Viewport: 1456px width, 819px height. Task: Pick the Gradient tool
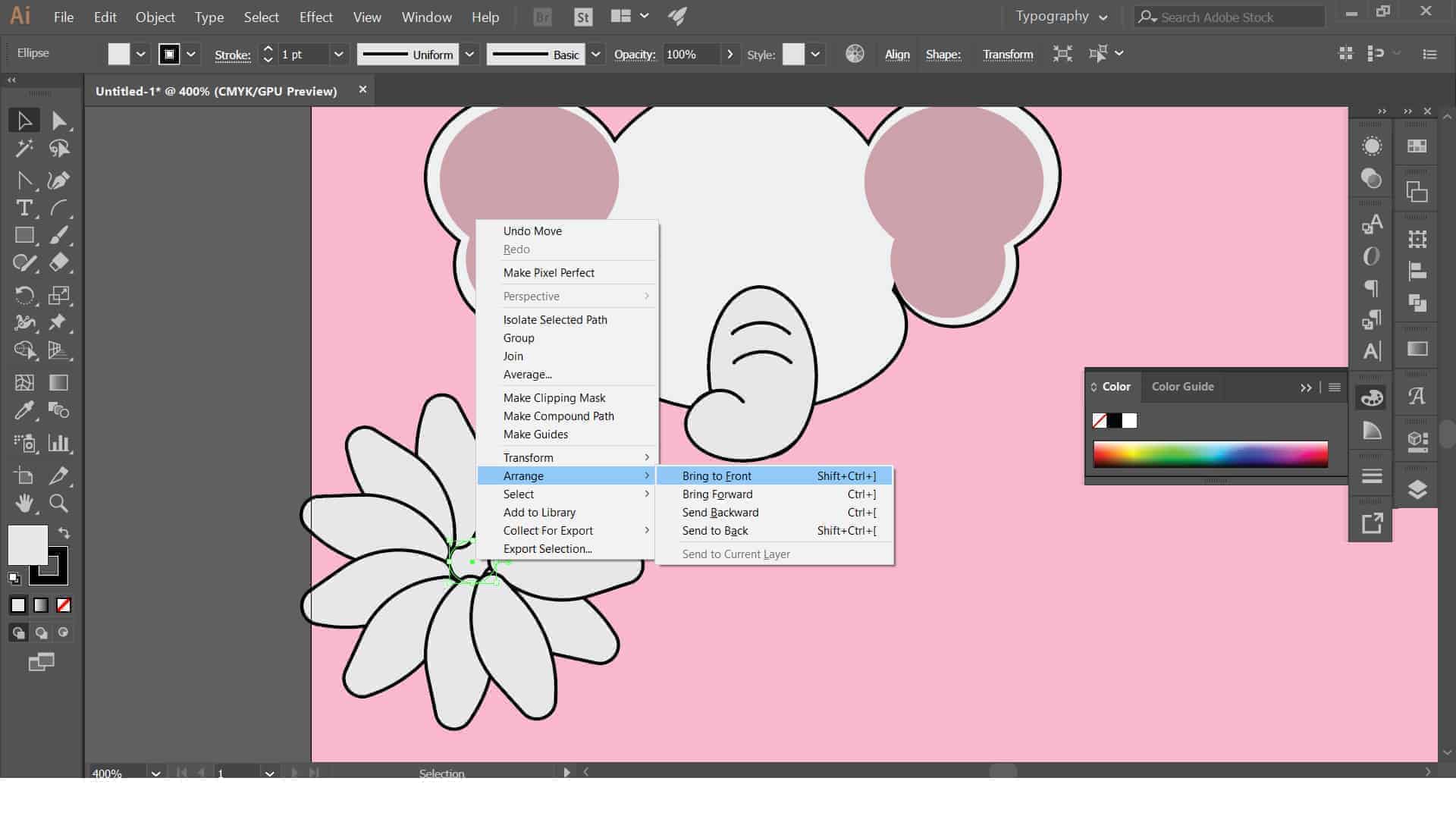click(x=59, y=383)
